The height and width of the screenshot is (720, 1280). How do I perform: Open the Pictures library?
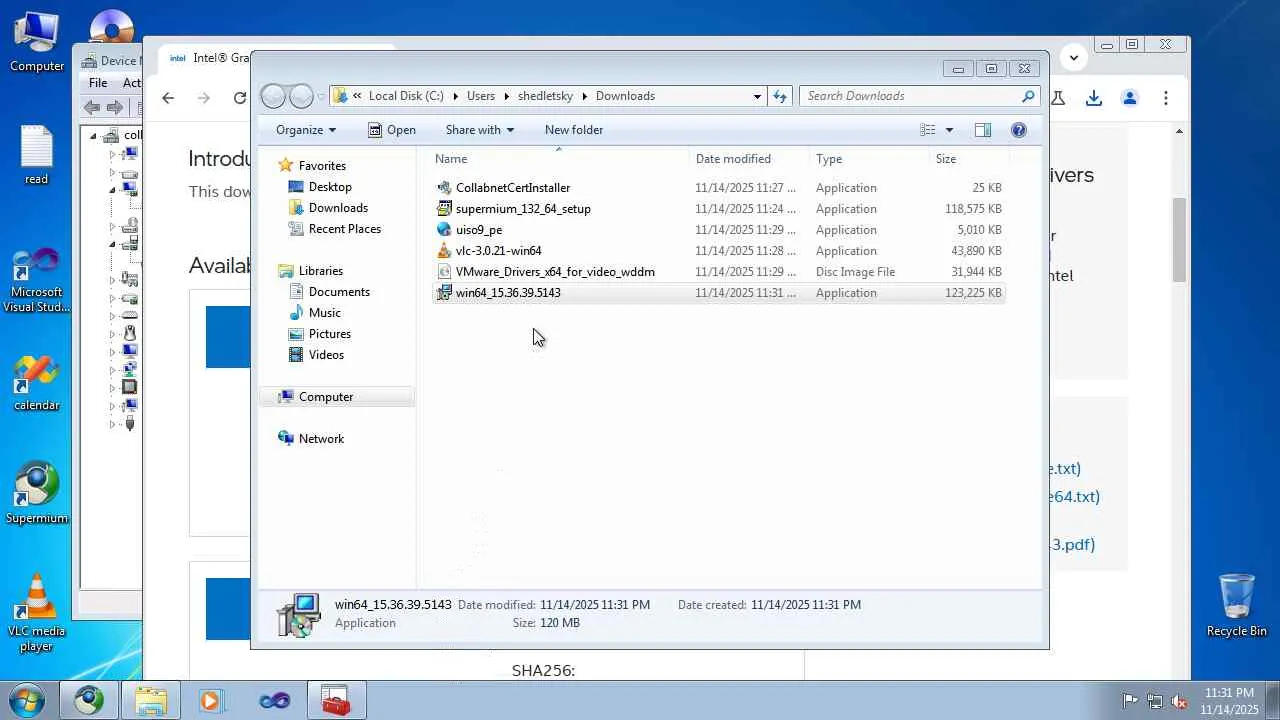point(330,334)
